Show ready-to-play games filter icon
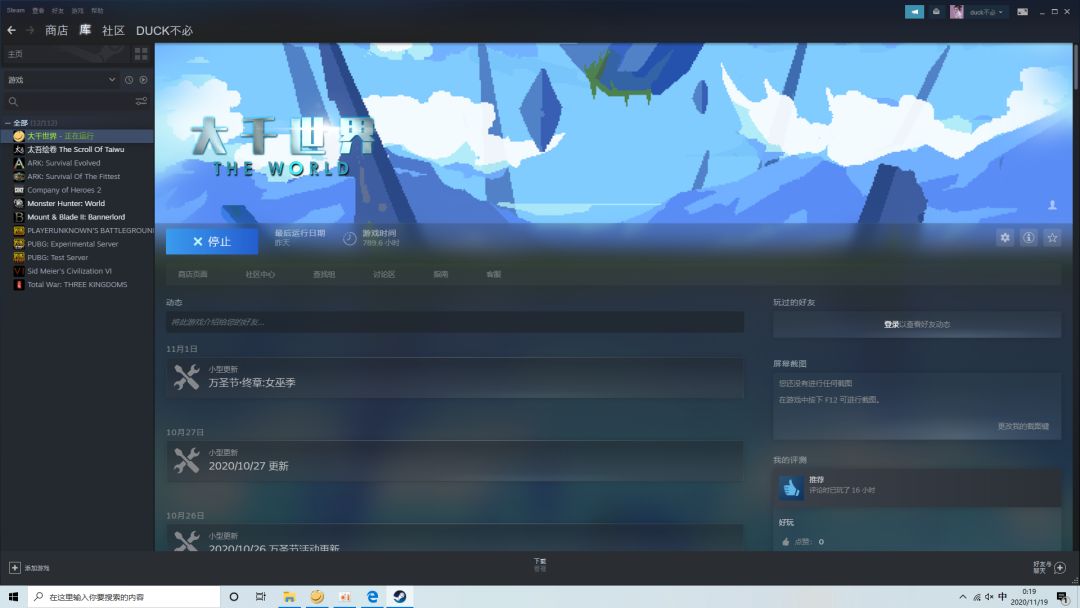The height and width of the screenshot is (608, 1080). [143, 80]
